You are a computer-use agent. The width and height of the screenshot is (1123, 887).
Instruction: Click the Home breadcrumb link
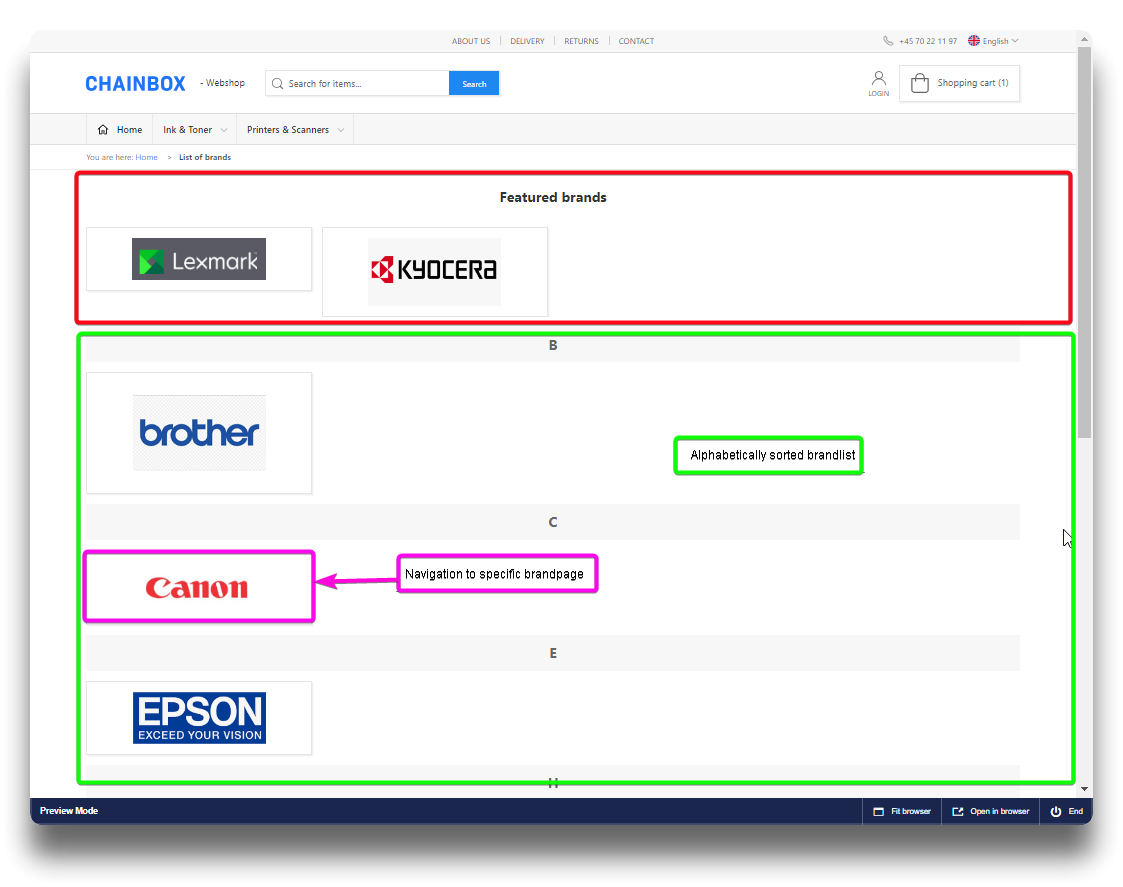click(x=146, y=157)
